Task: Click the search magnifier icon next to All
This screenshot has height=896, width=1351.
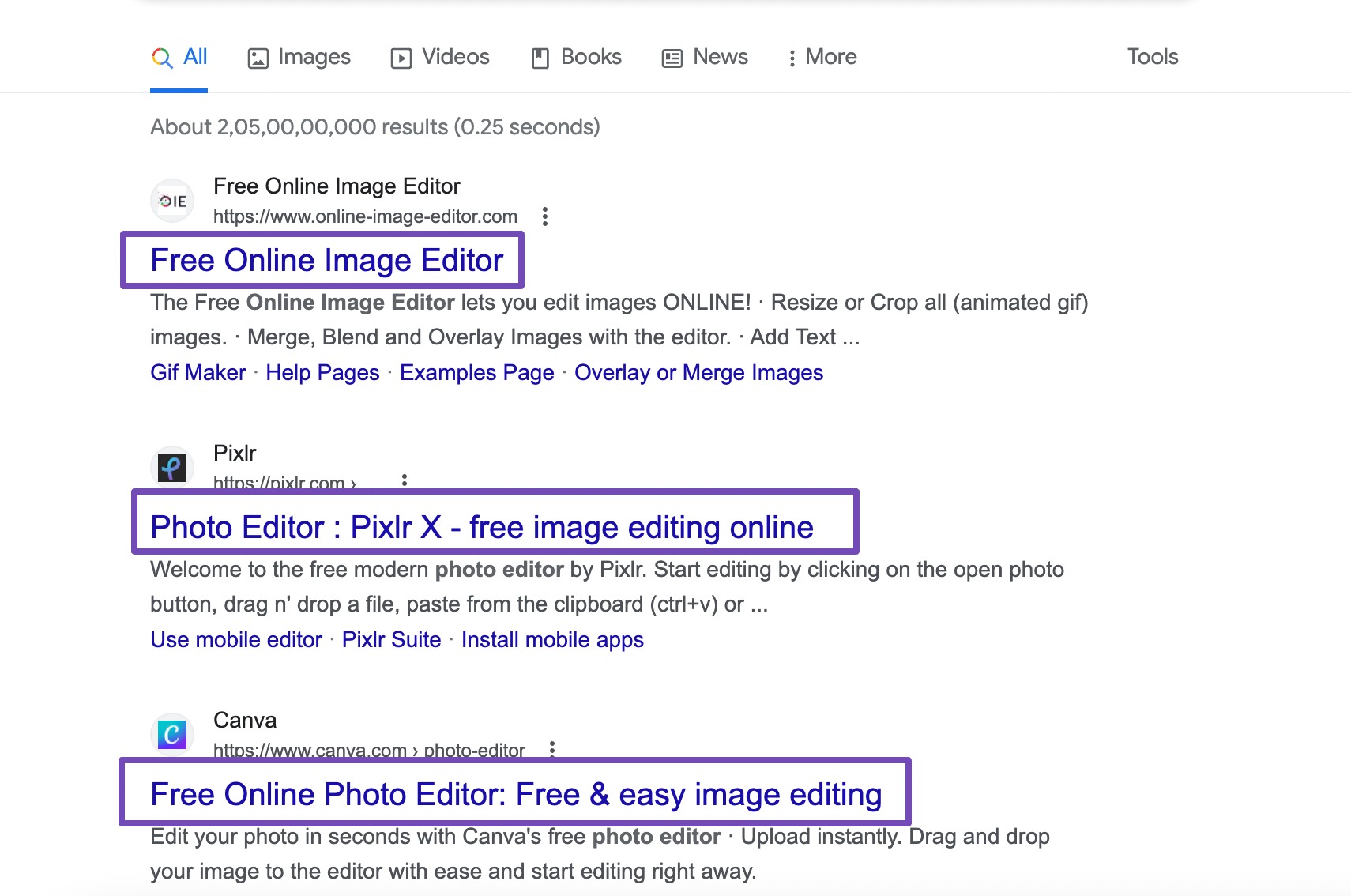Action: coord(162,58)
